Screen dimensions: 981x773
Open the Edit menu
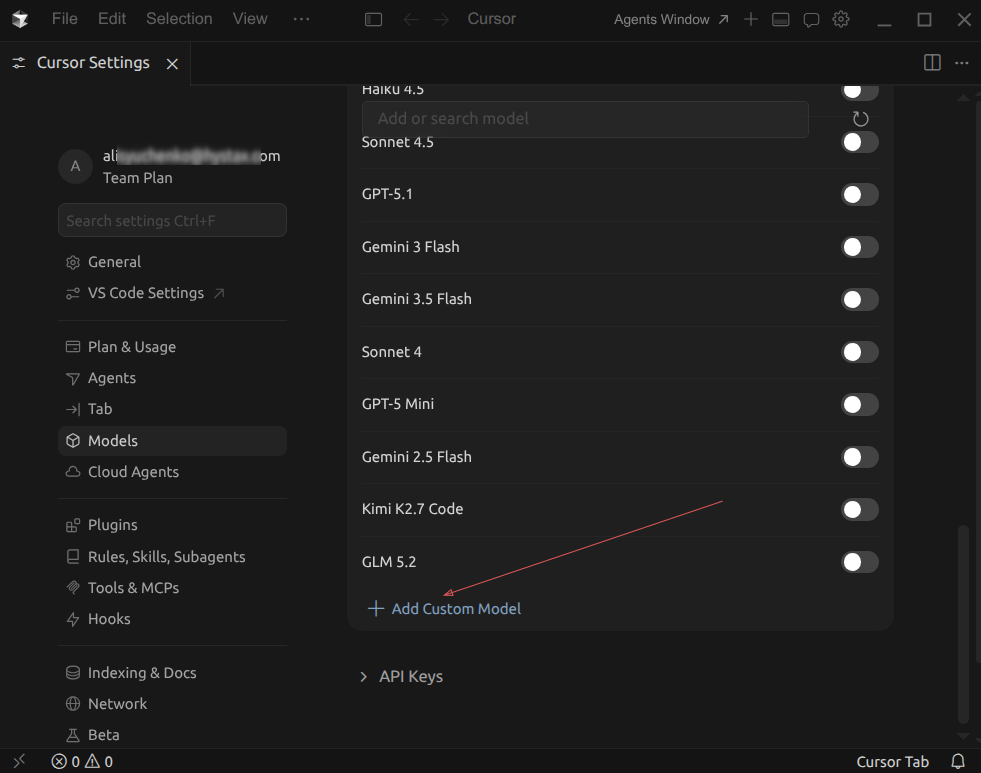(112, 19)
